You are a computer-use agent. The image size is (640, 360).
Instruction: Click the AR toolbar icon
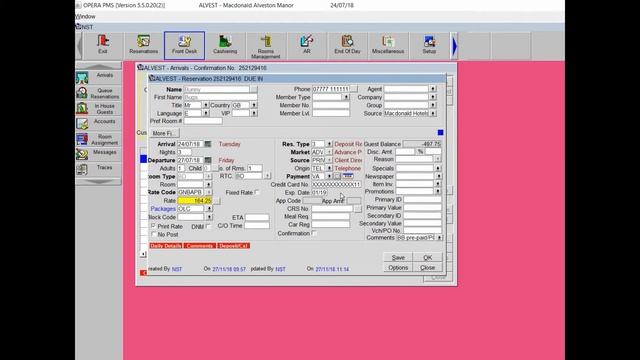[x=307, y=45]
